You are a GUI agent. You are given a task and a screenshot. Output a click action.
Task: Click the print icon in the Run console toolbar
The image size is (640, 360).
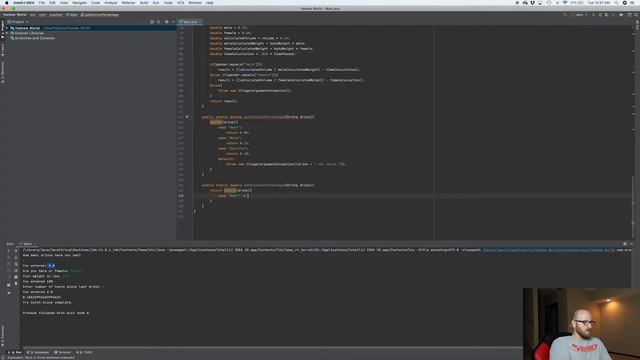[16, 277]
